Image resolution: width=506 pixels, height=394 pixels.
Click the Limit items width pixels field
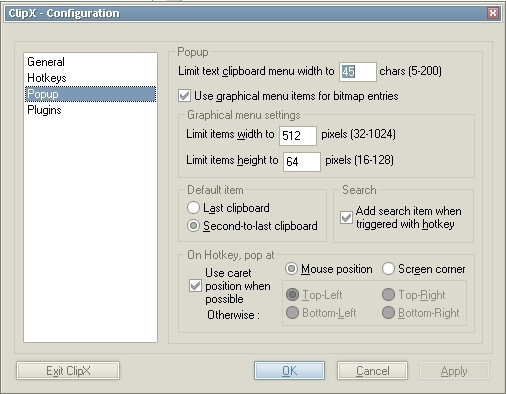298,135
